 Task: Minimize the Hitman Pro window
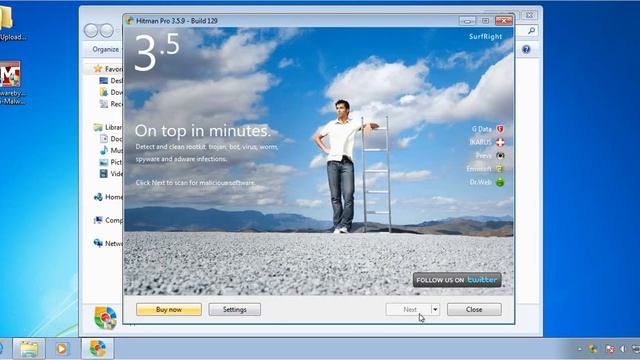[x=467, y=20]
